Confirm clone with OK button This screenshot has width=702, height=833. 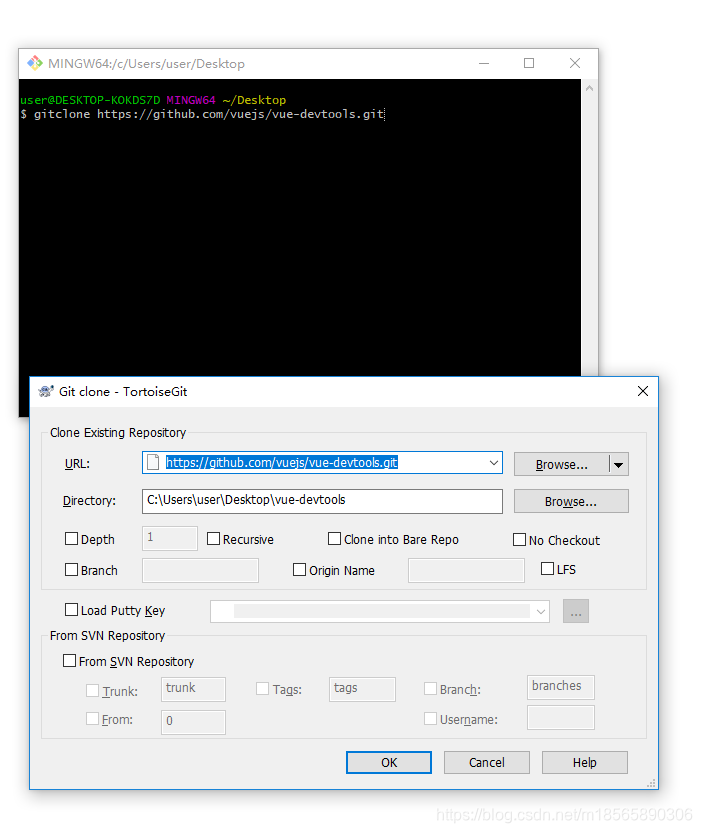click(x=388, y=762)
